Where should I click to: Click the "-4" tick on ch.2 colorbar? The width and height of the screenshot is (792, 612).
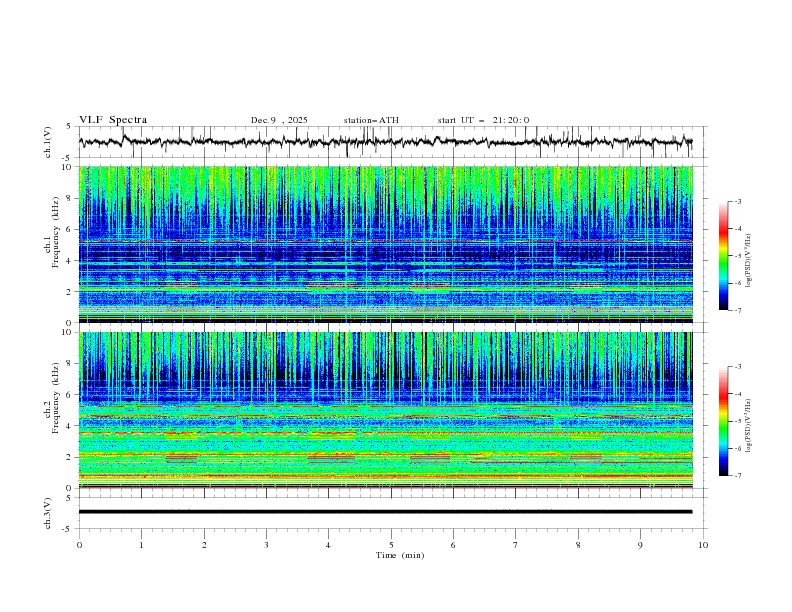[x=737, y=394]
